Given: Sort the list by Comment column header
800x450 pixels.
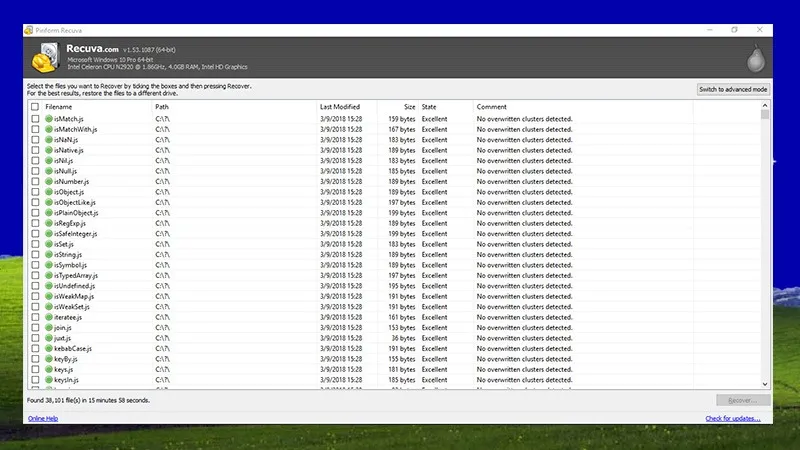Looking at the screenshot, I should (491, 107).
